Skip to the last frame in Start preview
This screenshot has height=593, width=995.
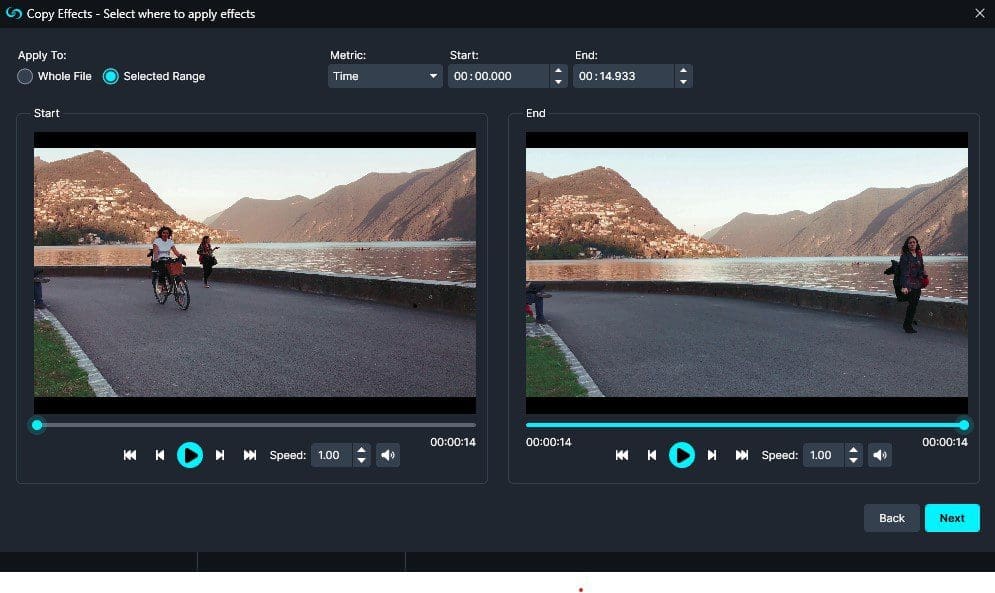pos(250,455)
